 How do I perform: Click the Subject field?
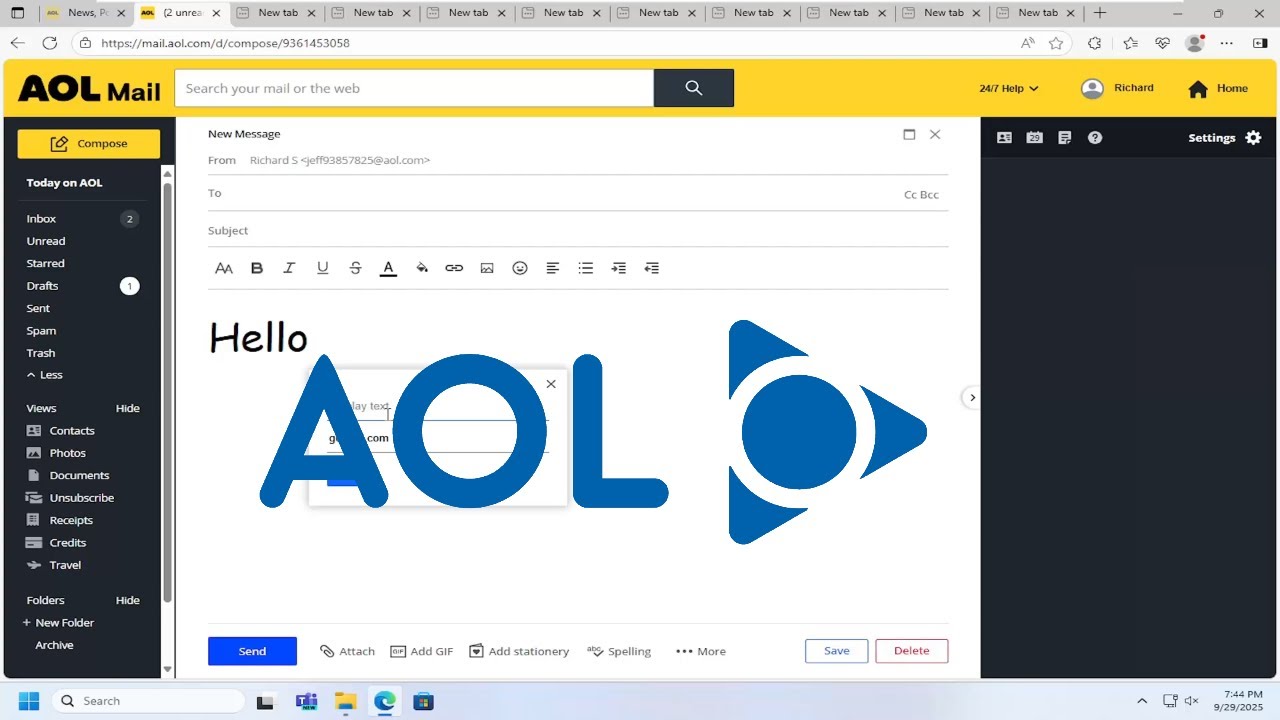point(578,231)
